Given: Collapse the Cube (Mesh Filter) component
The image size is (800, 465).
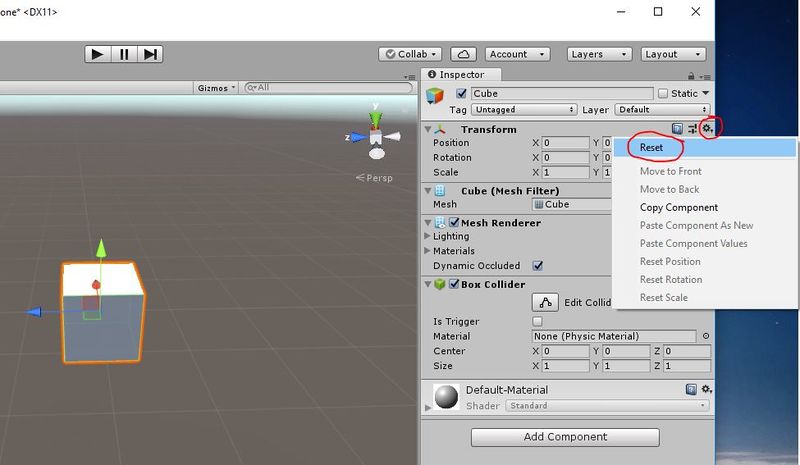Looking at the screenshot, I should coord(428,191).
